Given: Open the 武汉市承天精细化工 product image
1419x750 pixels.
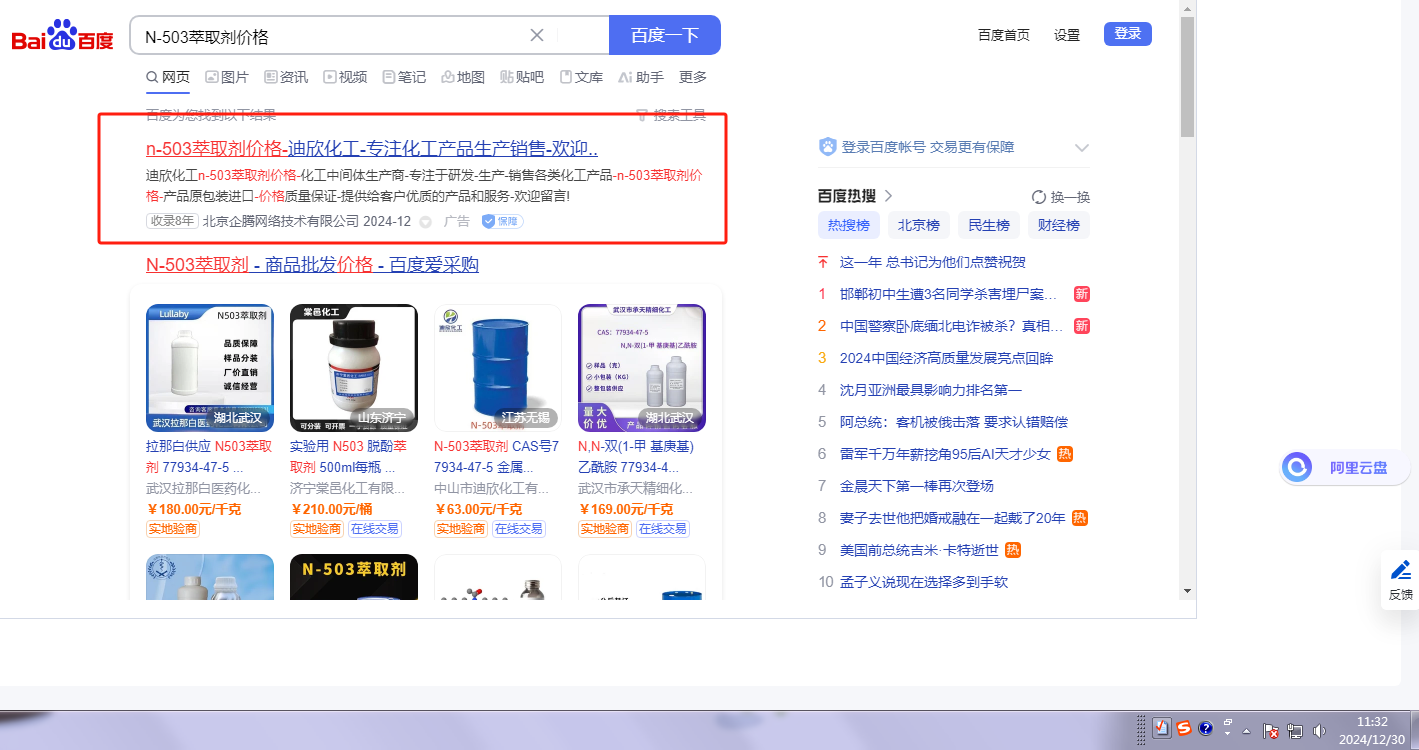Looking at the screenshot, I should pos(642,368).
